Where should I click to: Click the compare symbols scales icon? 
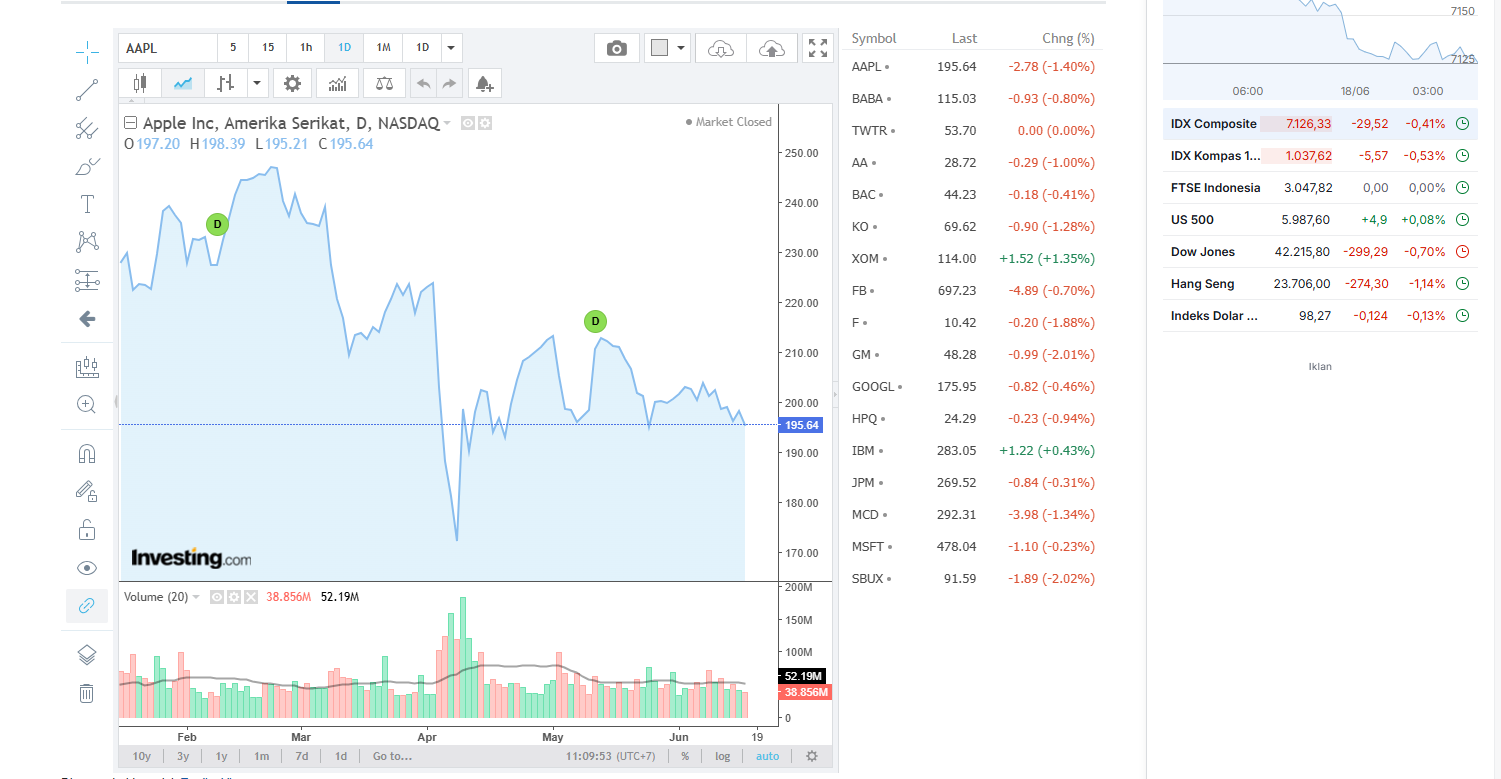pos(384,83)
